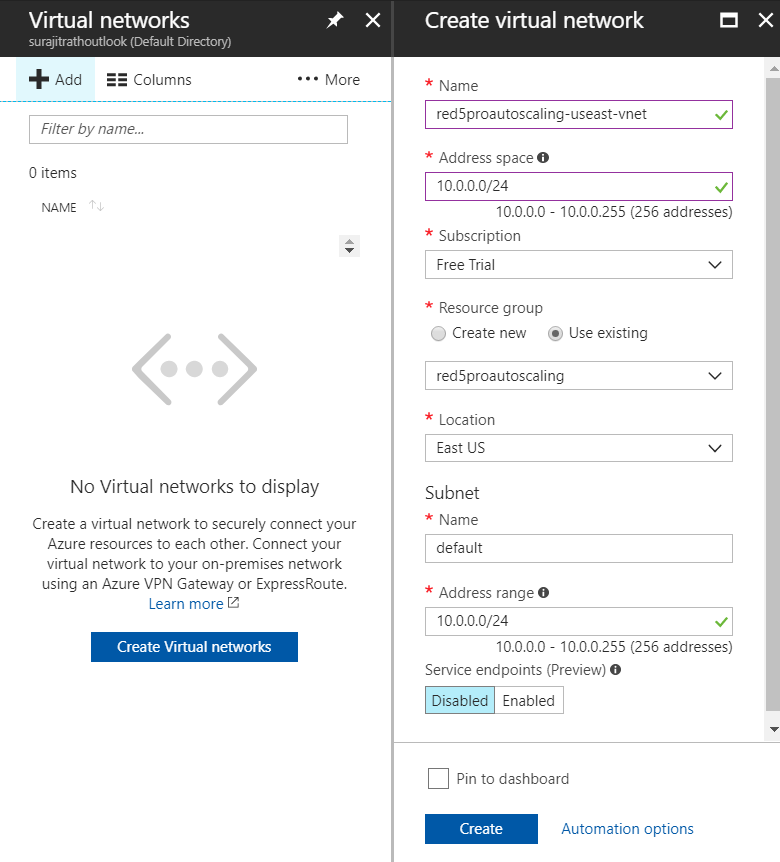Click the Add plus icon
Image resolution: width=780 pixels, height=862 pixels.
[x=39, y=79]
